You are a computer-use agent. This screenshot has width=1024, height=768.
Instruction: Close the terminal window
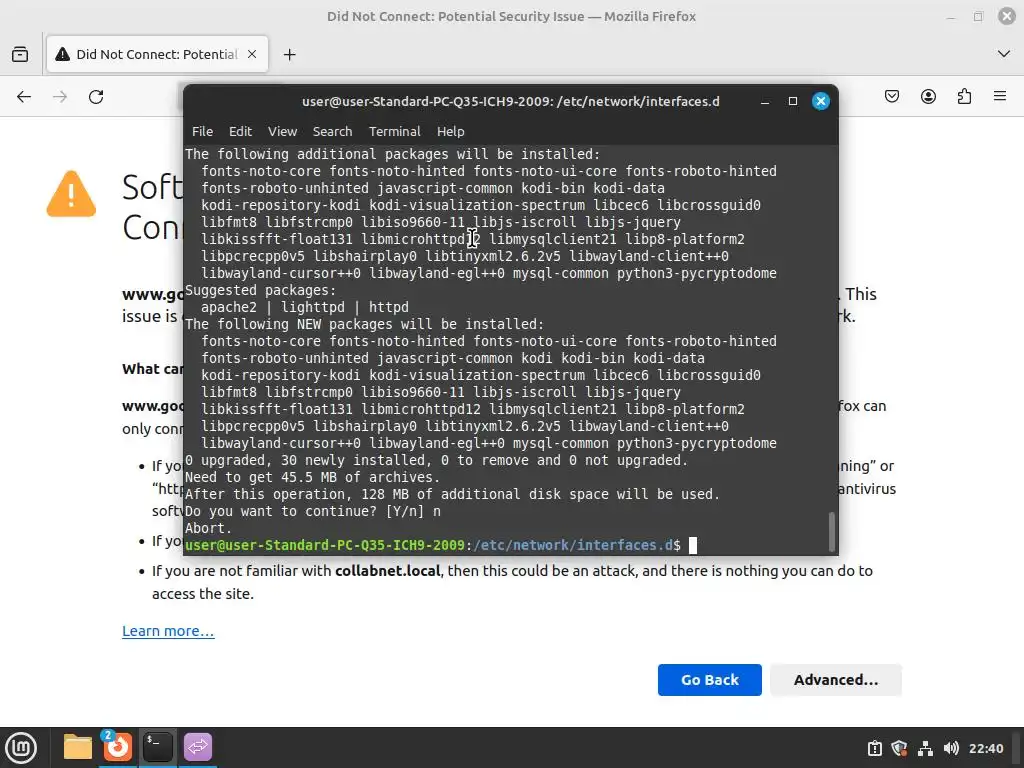821,101
